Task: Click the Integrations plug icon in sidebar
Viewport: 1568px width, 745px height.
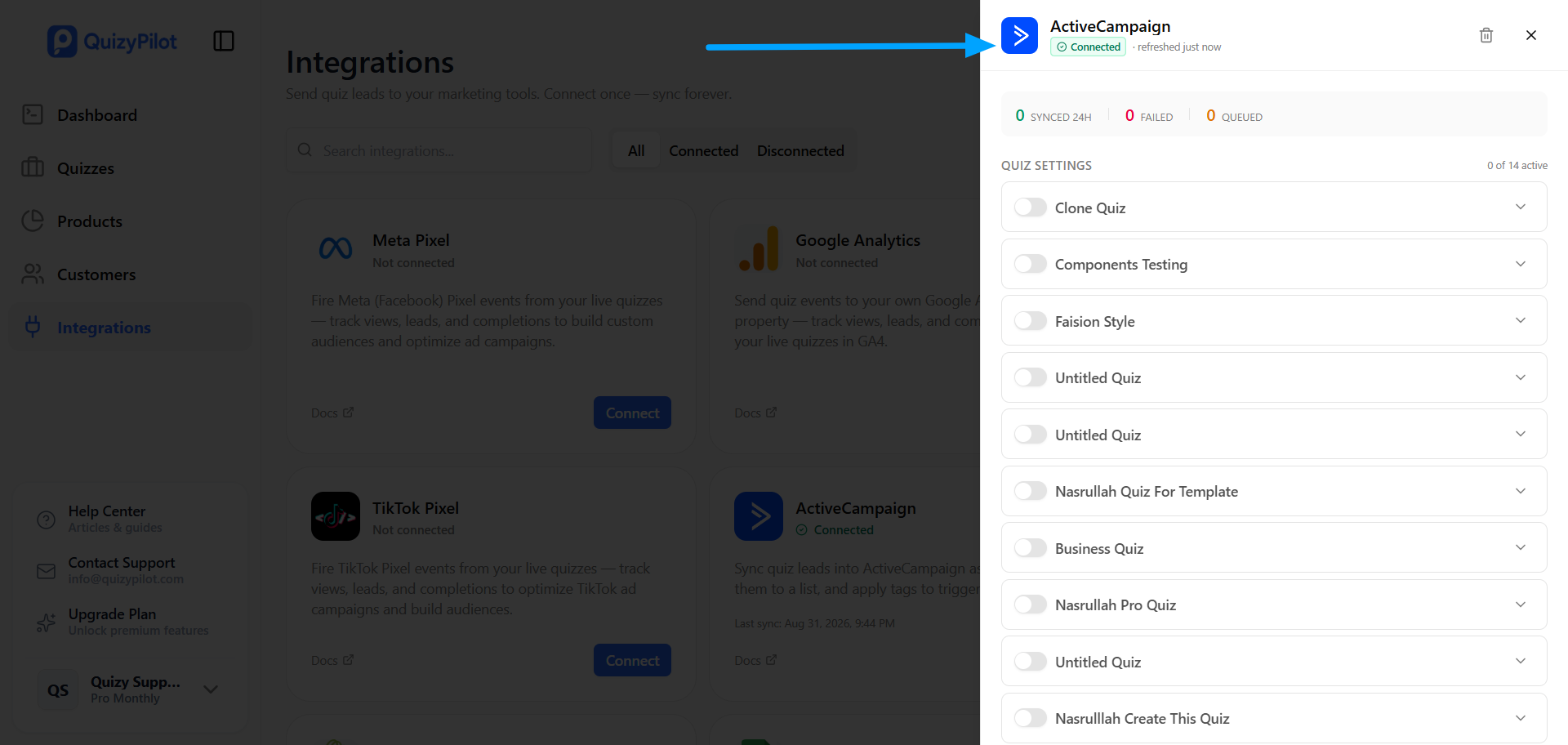Action: tap(33, 327)
